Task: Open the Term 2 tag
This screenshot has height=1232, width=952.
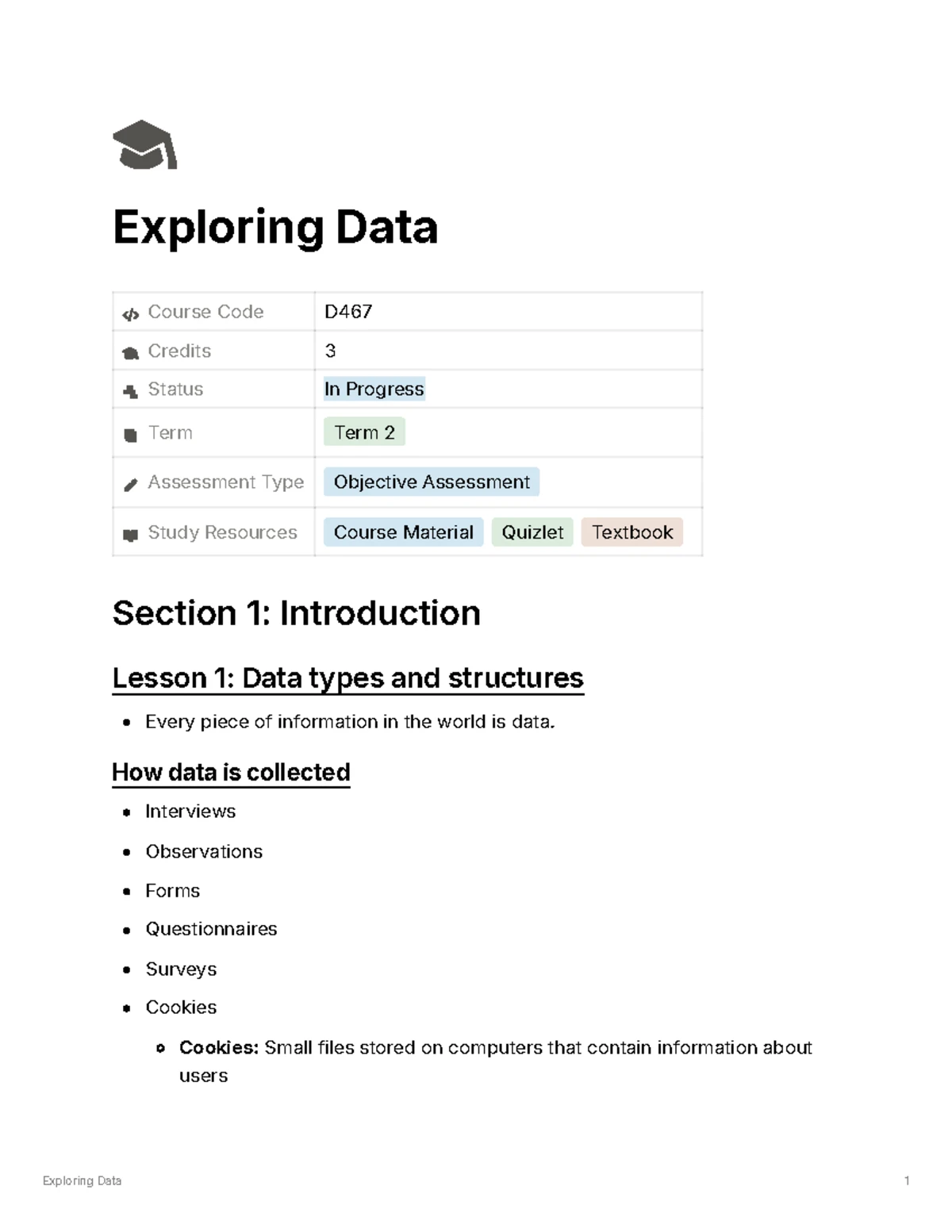Action: [x=364, y=432]
